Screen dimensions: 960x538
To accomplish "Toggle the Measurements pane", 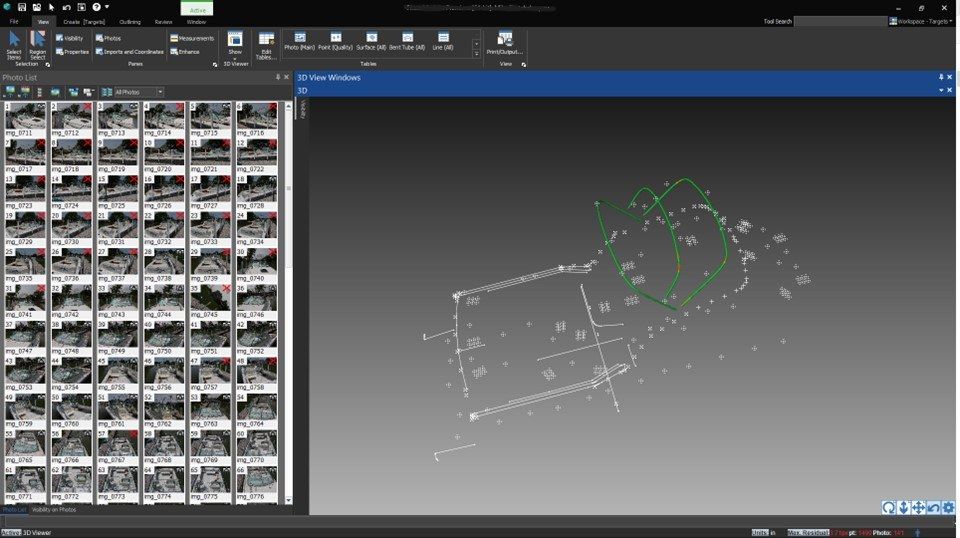I will pos(192,38).
